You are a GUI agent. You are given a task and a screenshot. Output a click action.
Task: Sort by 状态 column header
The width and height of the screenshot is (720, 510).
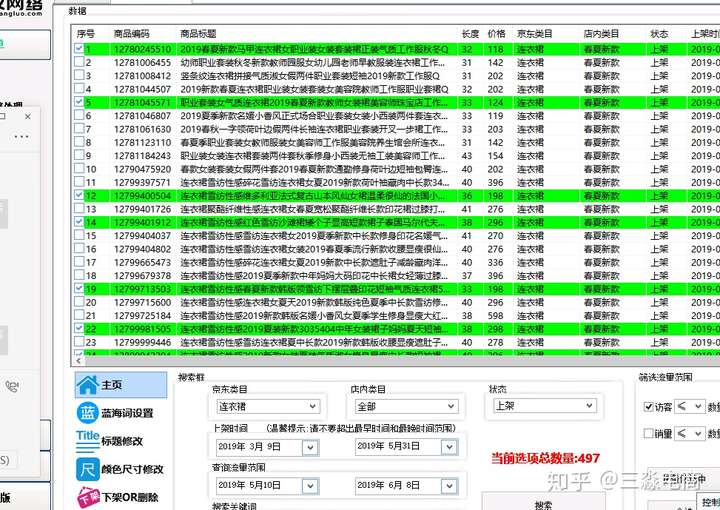pyautogui.click(x=659, y=34)
